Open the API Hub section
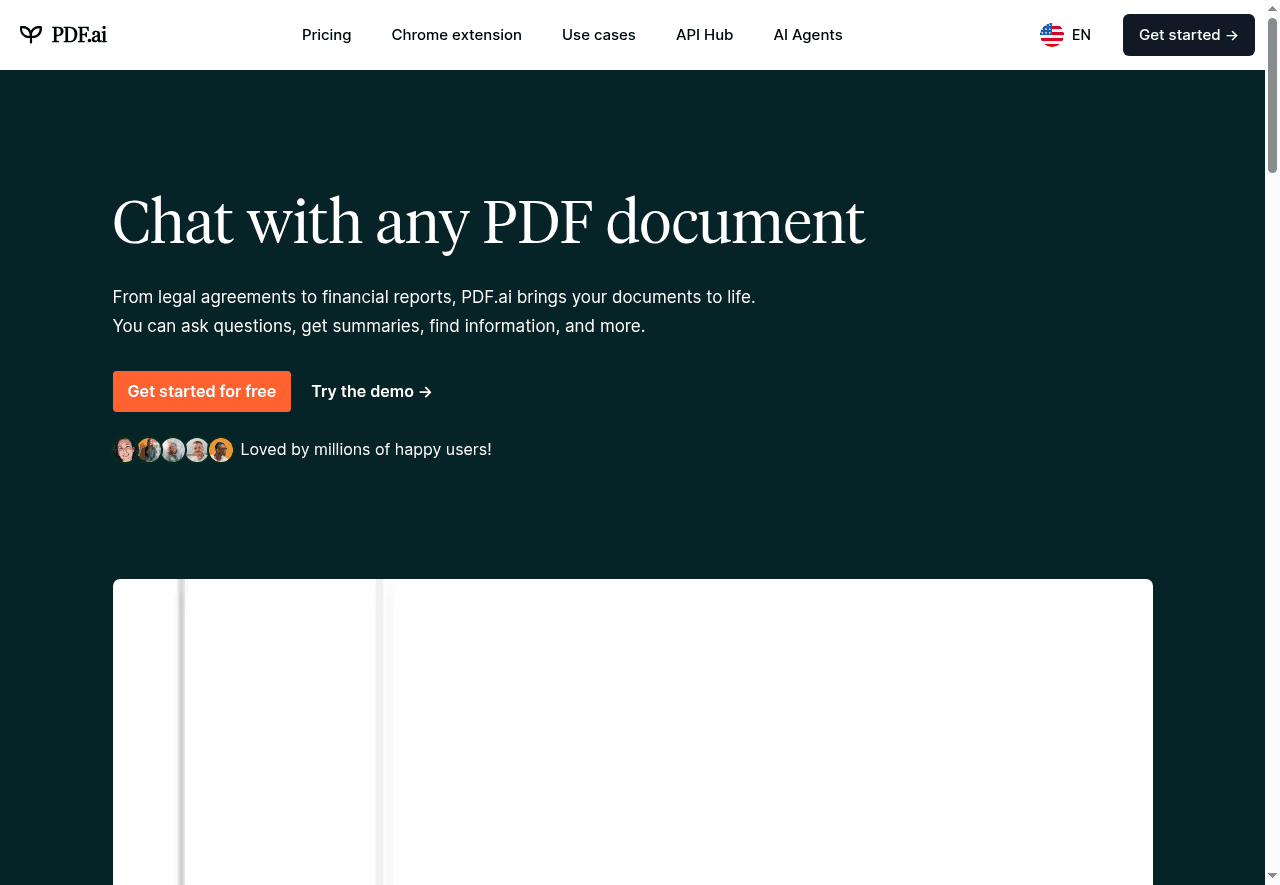Viewport: 1280px width, 885px height. tap(704, 35)
